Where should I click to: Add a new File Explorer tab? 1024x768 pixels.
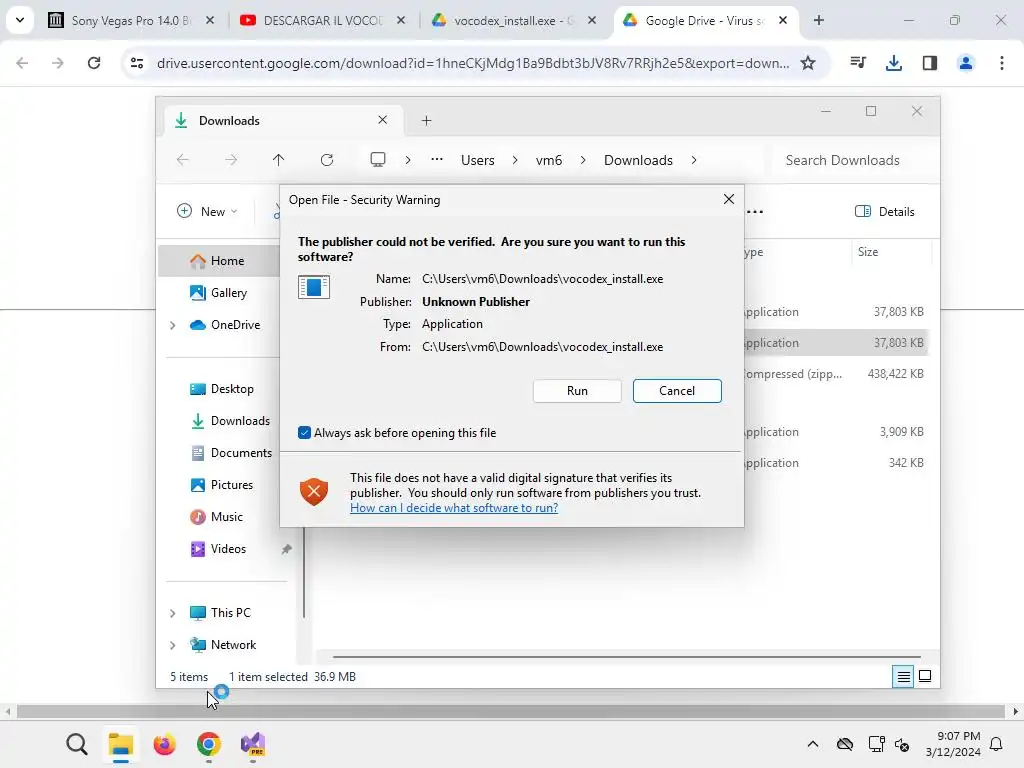(426, 121)
